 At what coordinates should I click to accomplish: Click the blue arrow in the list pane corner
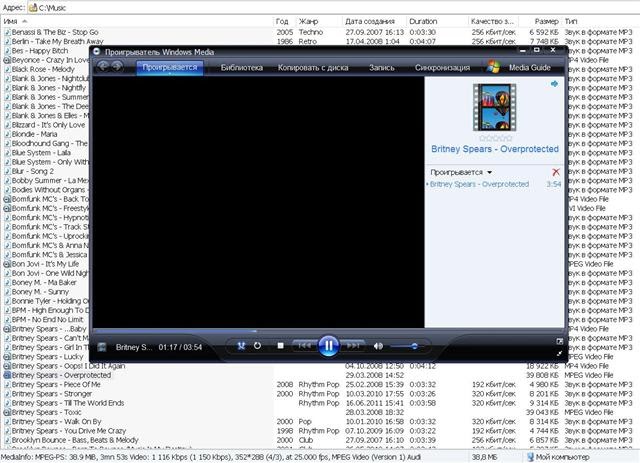pos(554,84)
